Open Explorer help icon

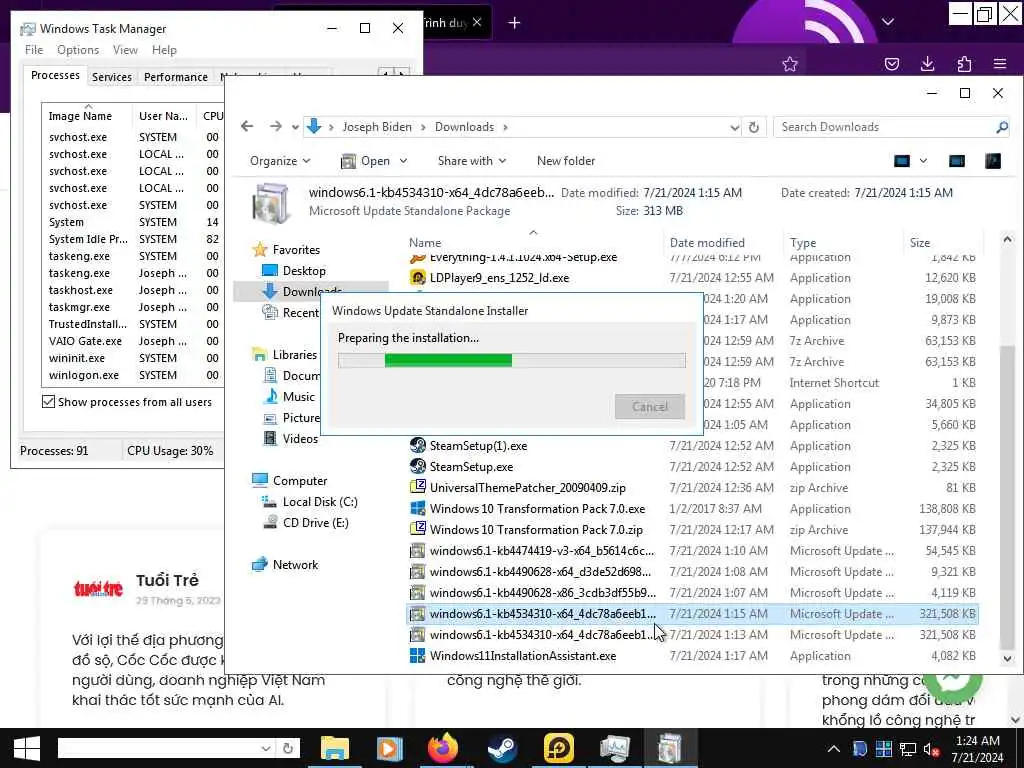[x=993, y=161]
